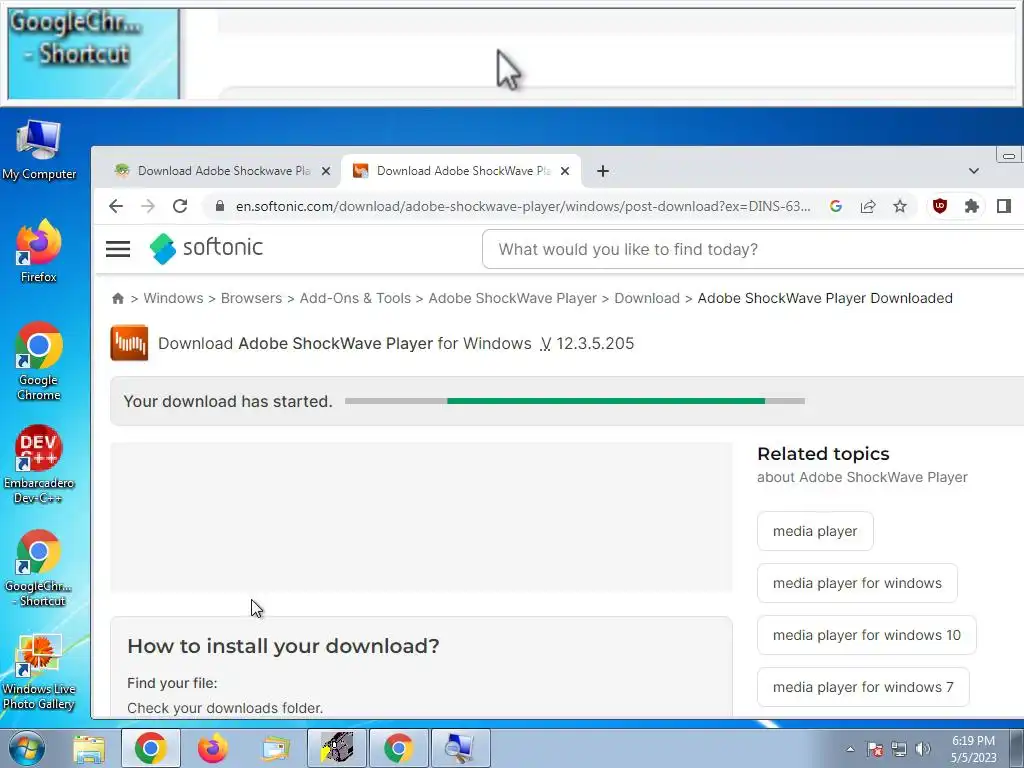Select the media player topic
Screen dimensions: 1024x768
click(815, 531)
